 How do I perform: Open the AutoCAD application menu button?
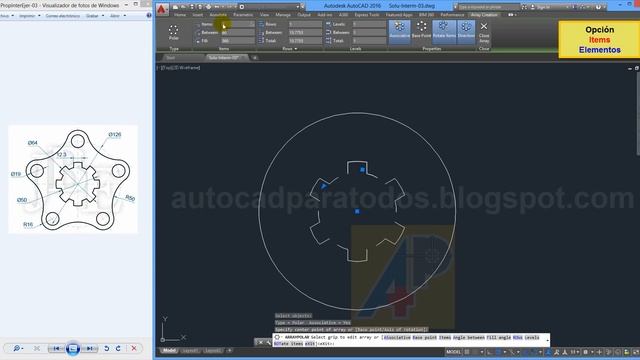pyautogui.click(x=162, y=9)
